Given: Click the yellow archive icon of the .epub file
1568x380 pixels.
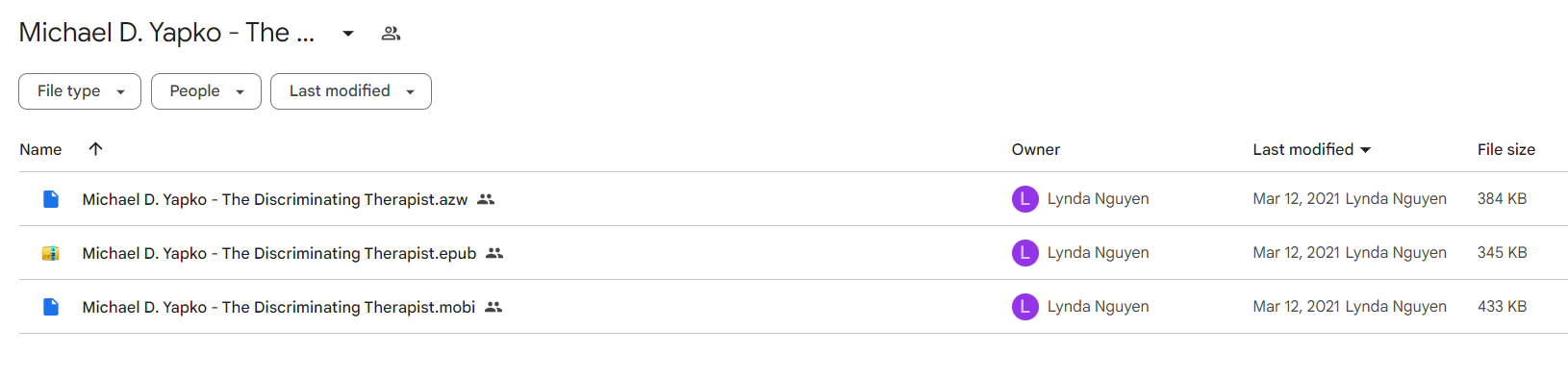Looking at the screenshot, I should pos(51,253).
